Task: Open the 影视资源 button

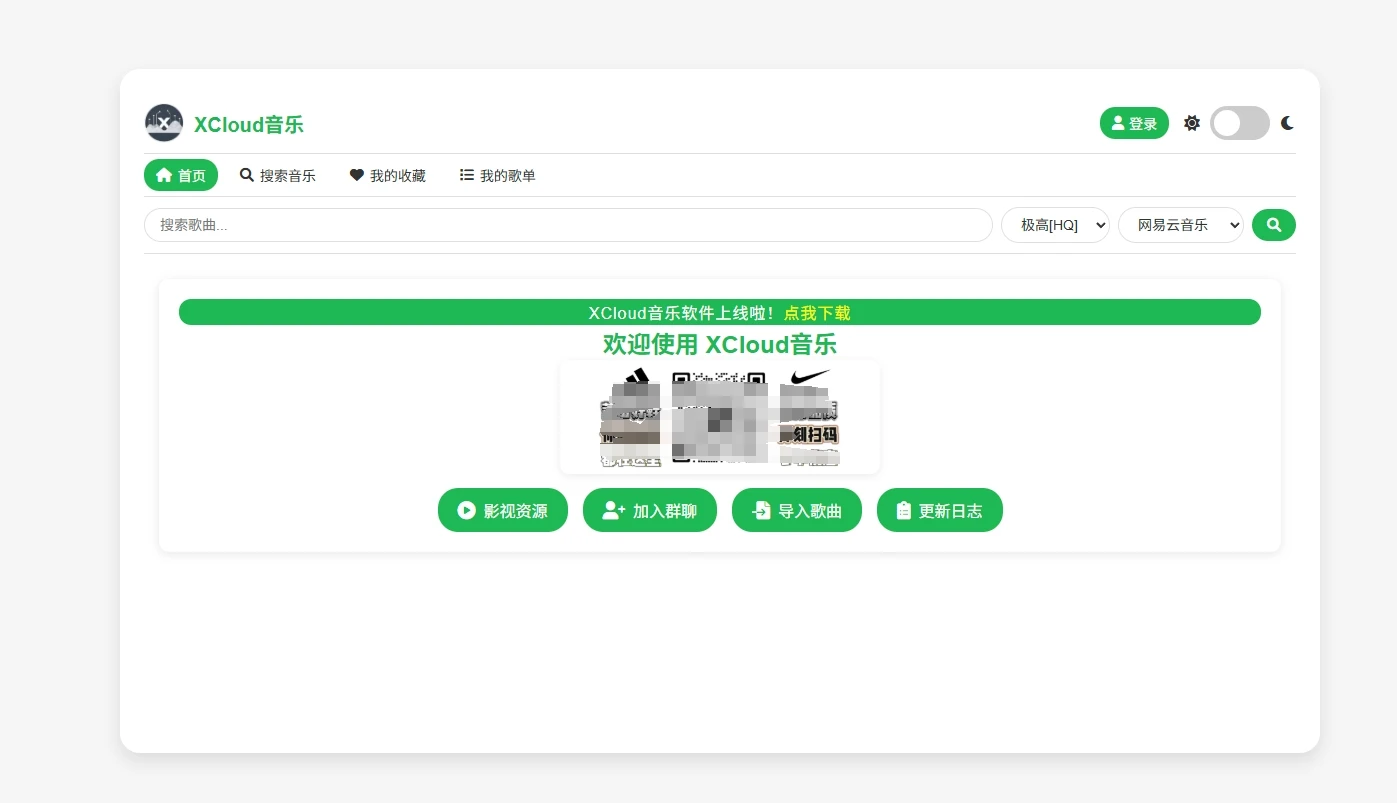Action: coord(503,510)
